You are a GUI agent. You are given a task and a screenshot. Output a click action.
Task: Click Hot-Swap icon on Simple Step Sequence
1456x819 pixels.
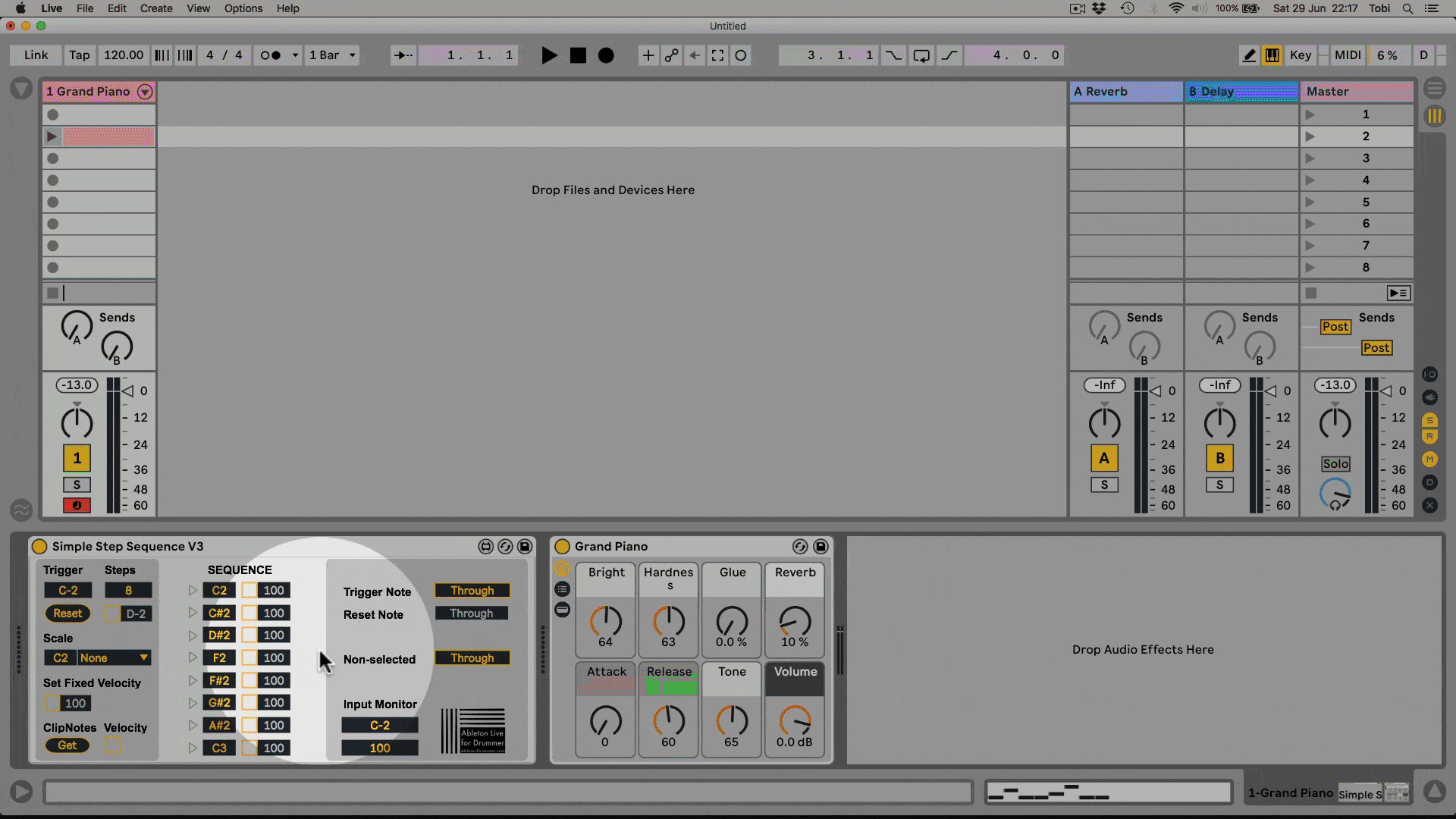505,547
